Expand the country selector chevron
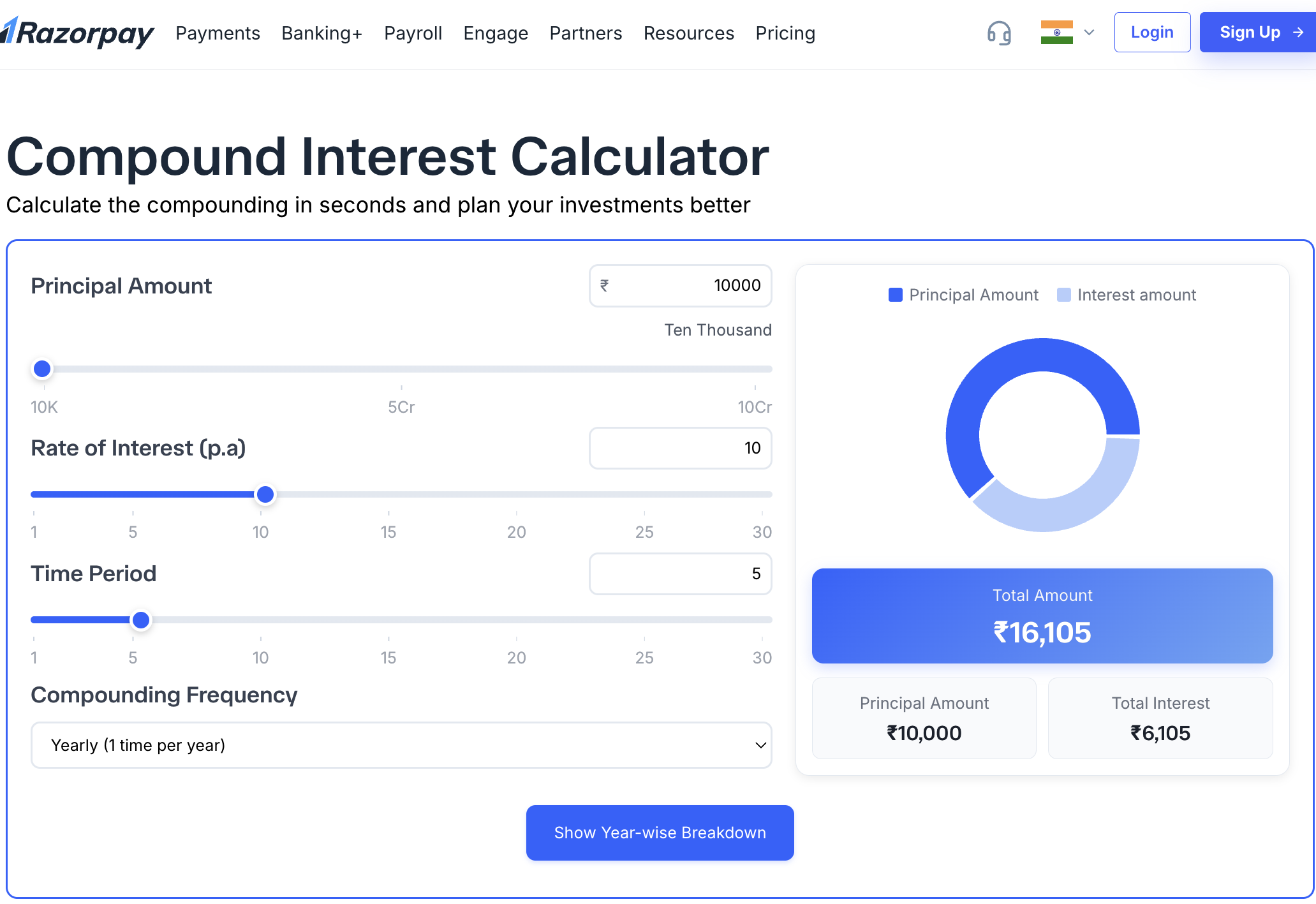1316x904 pixels. click(1090, 33)
